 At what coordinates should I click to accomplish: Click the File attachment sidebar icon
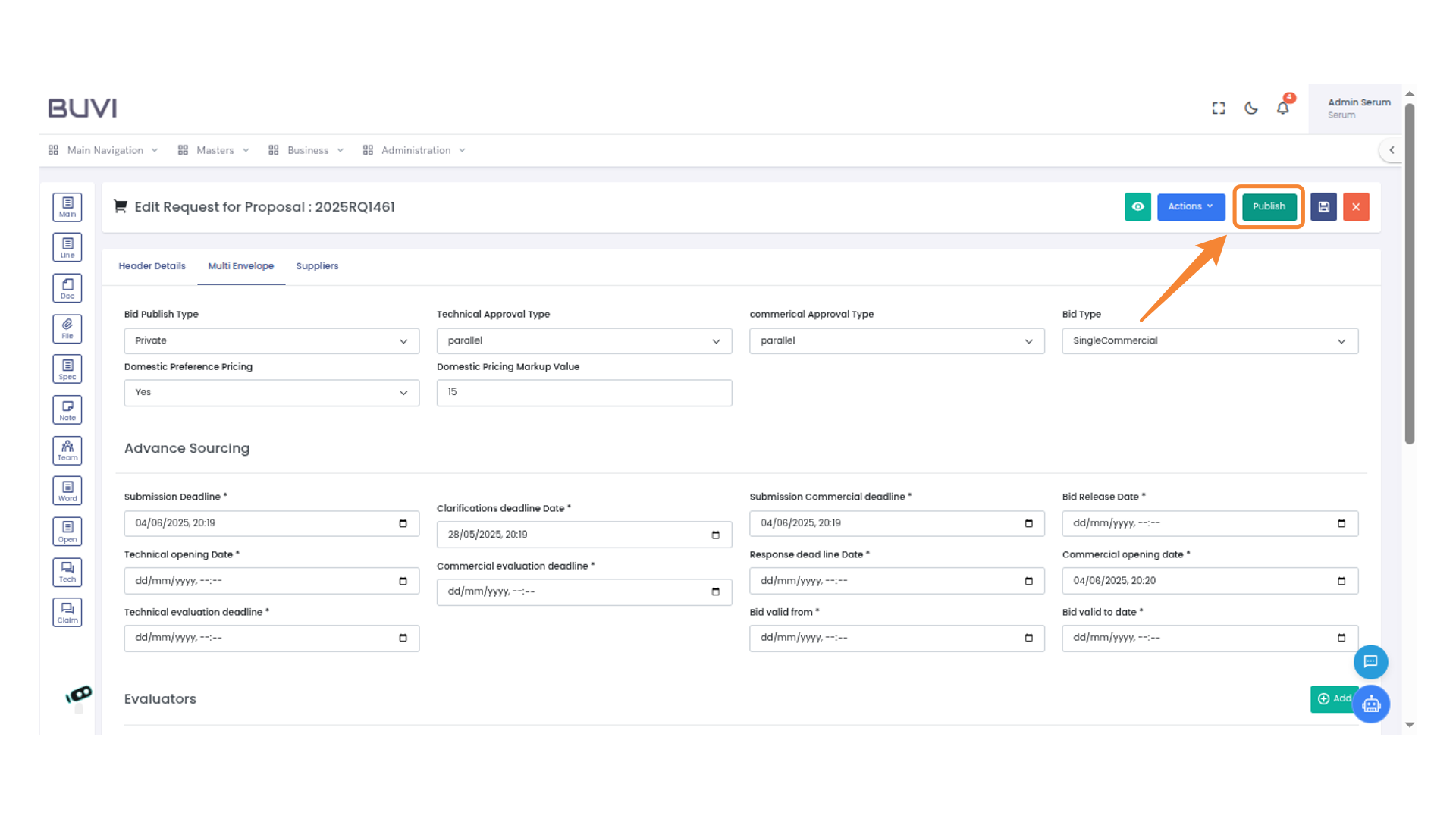click(67, 329)
